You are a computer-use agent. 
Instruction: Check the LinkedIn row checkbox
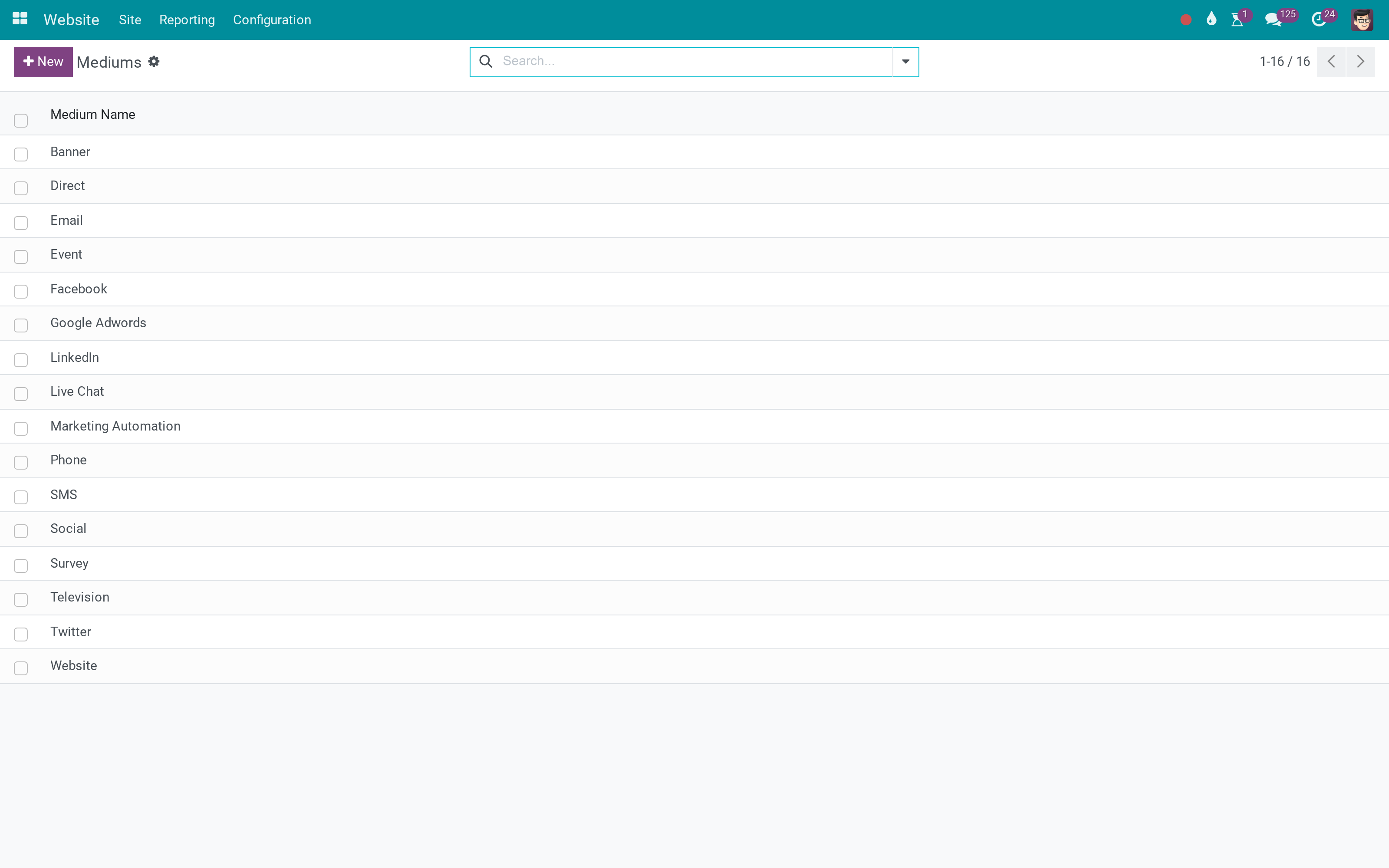click(21, 360)
